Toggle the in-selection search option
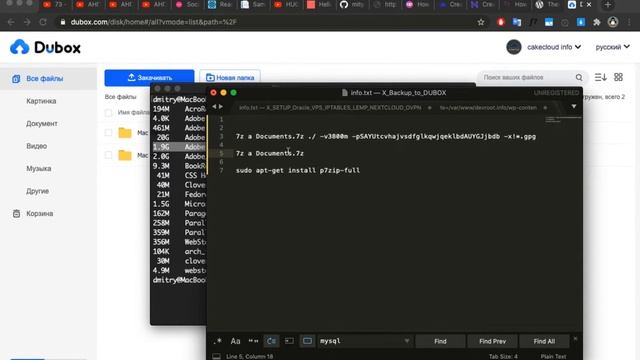Screen dimensions: 640x360 coord(289,341)
